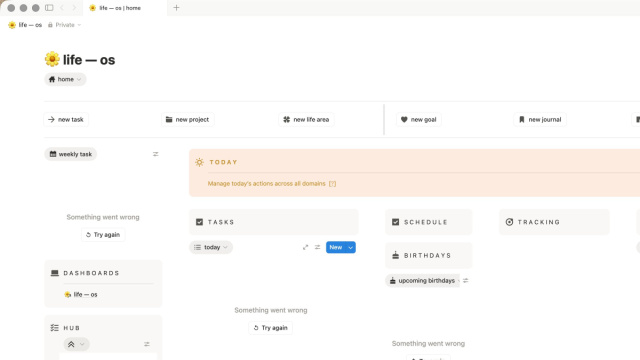
Task: Open tasks view settings icon beside New
Action: [318, 247]
